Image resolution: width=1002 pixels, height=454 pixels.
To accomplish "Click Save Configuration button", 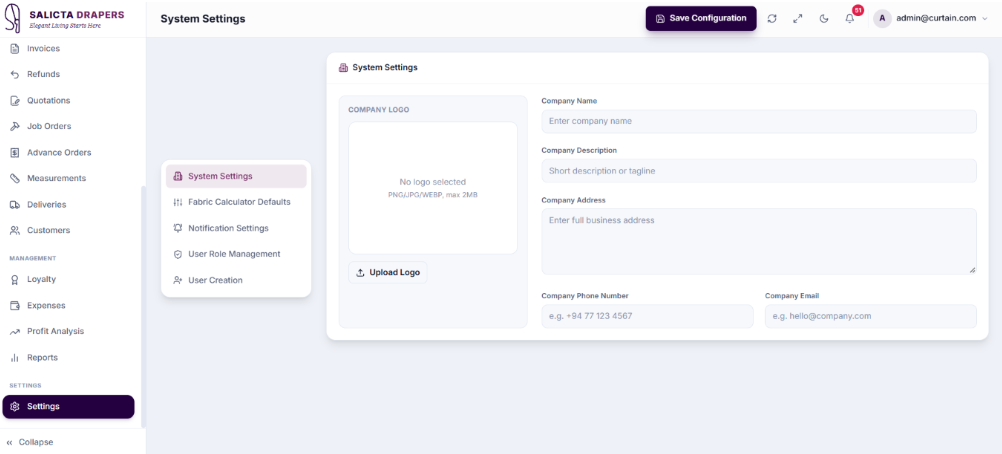I will [701, 19].
